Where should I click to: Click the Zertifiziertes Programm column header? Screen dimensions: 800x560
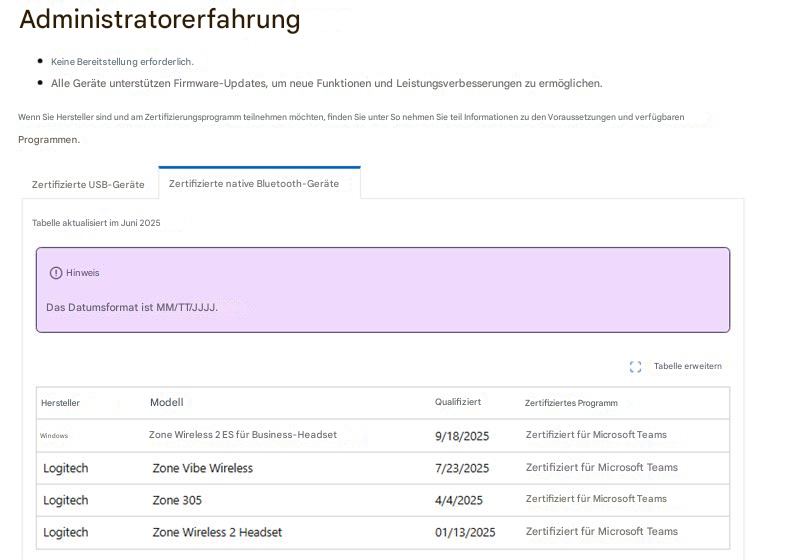pos(571,403)
